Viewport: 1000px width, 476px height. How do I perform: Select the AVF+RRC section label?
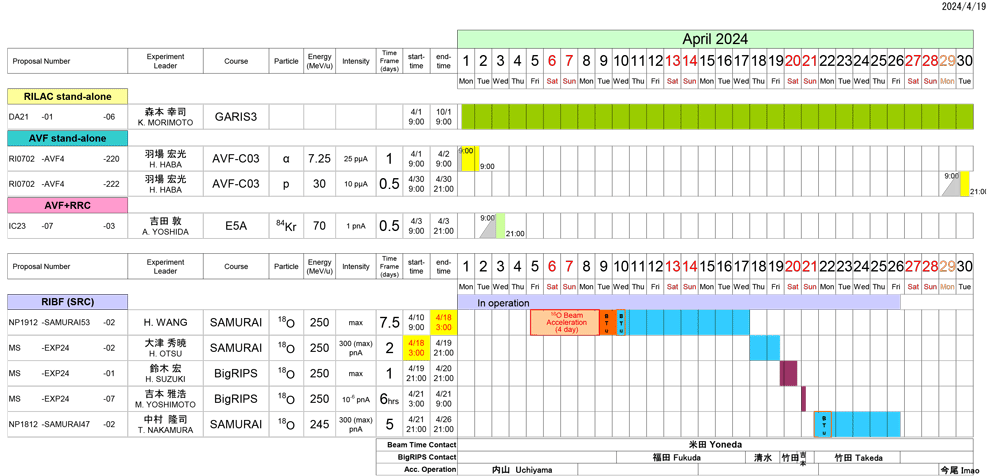click(68, 205)
